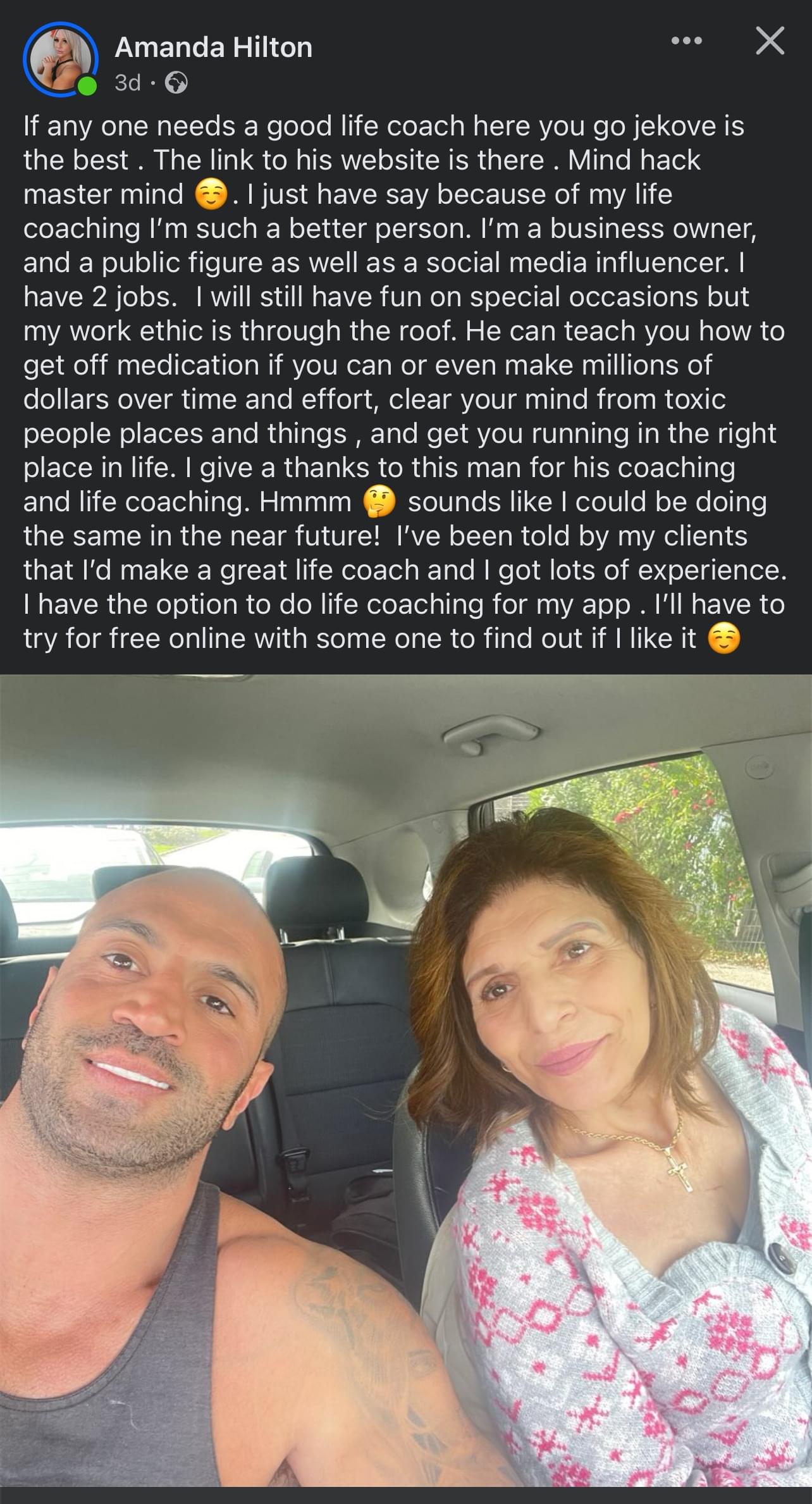Click the "3d" post timestamp
Screen dimensions: 812x1504
(128, 83)
